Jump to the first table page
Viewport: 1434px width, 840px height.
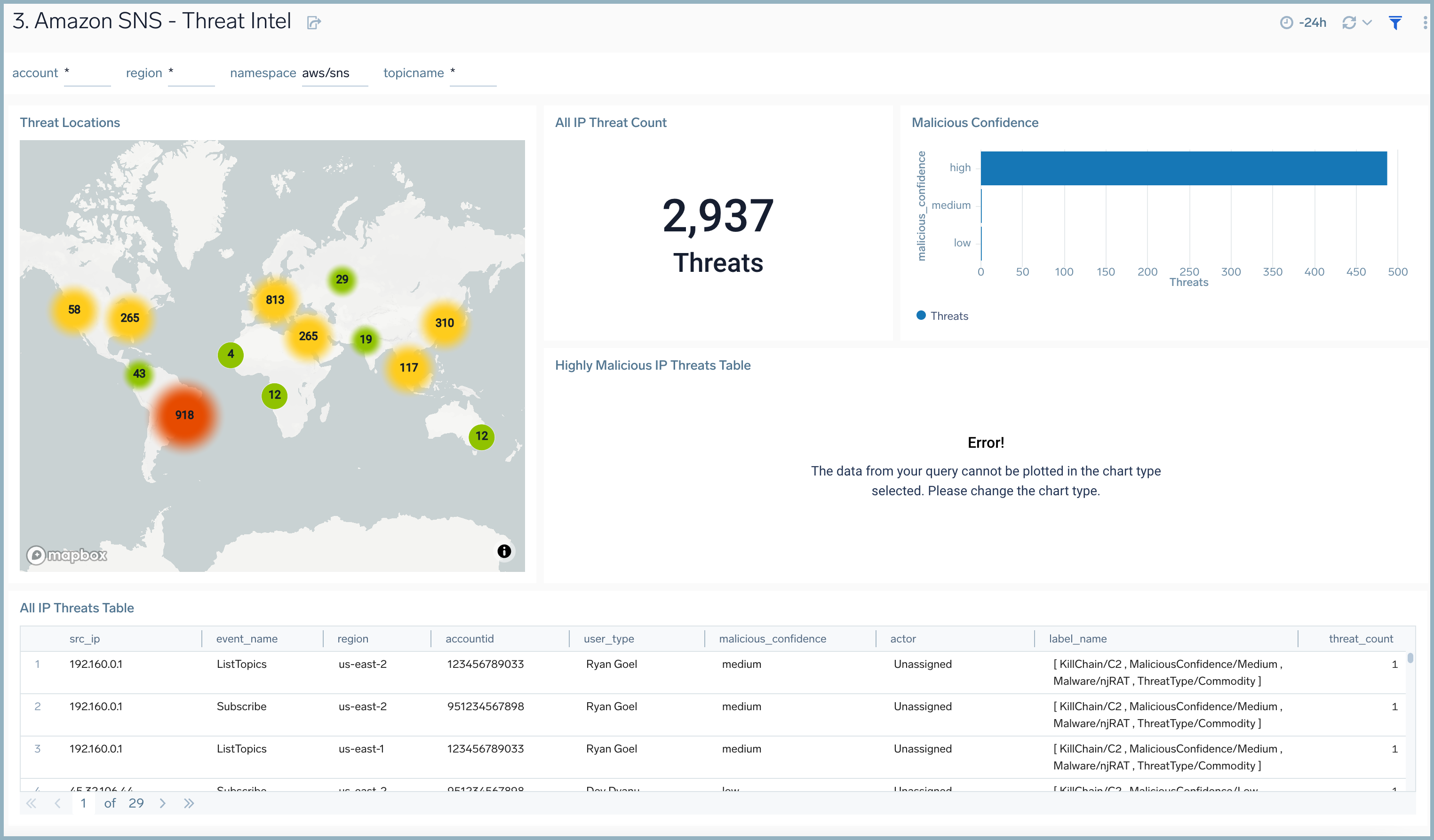[x=32, y=803]
